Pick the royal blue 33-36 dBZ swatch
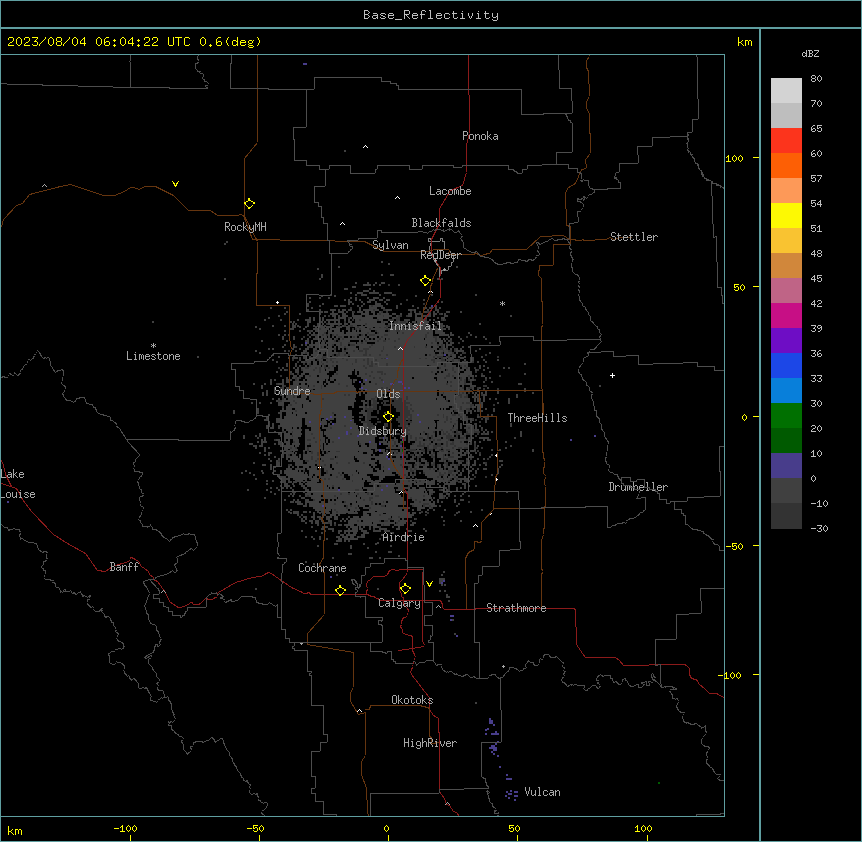 click(x=786, y=365)
